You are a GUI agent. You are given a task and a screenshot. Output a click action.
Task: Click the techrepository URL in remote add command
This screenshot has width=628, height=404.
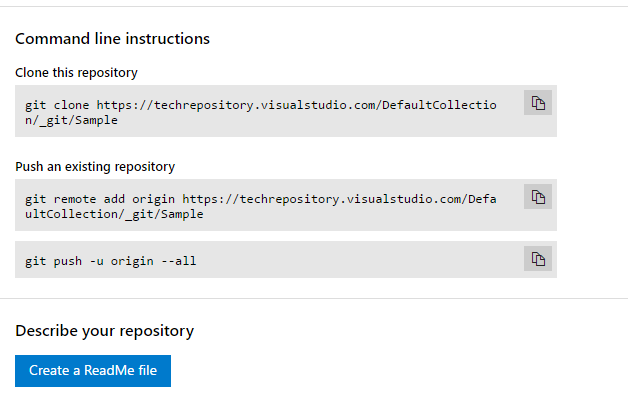coord(340,198)
